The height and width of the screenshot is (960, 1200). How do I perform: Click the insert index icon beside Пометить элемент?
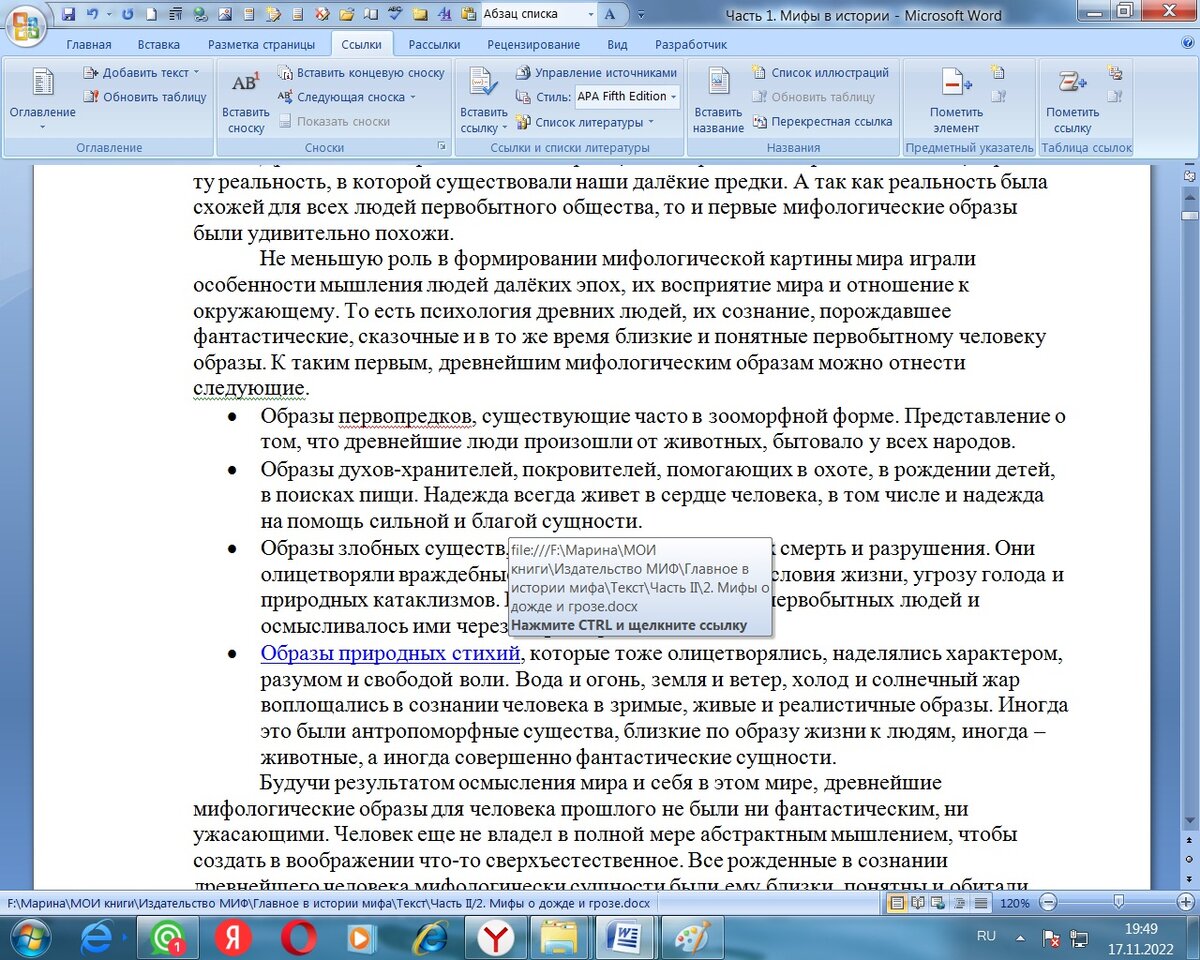(998, 73)
